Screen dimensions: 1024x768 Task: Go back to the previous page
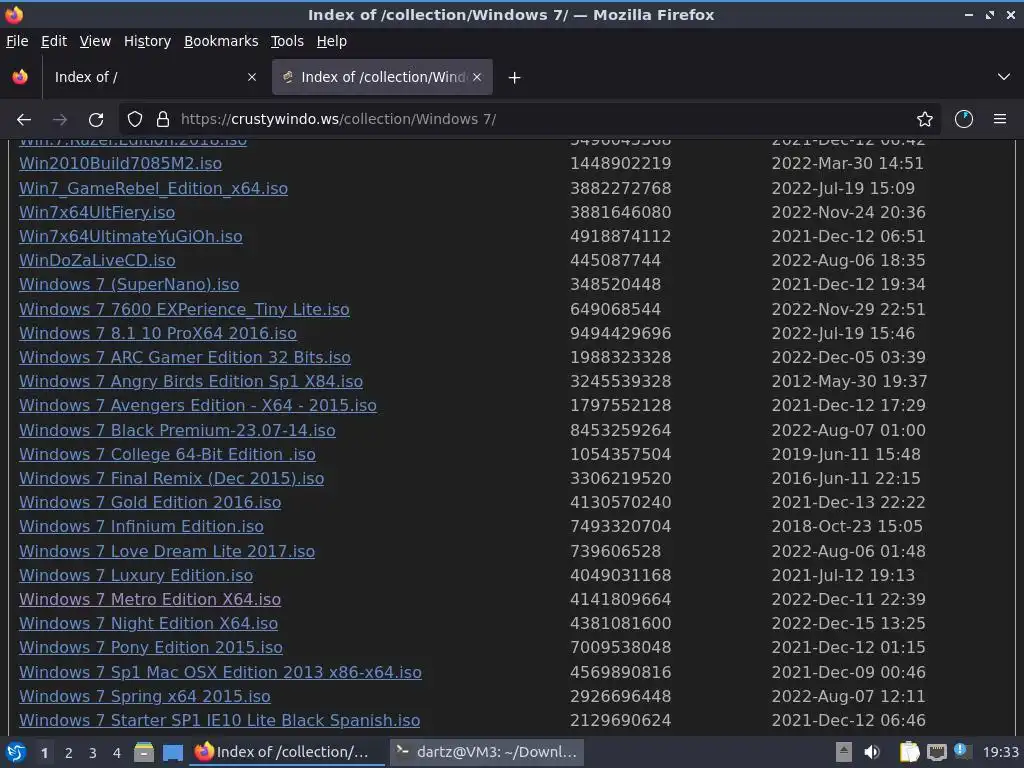pos(24,120)
